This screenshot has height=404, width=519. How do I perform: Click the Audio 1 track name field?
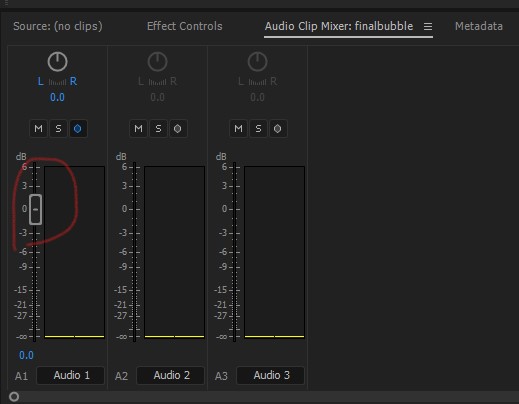pyautogui.click(x=71, y=375)
